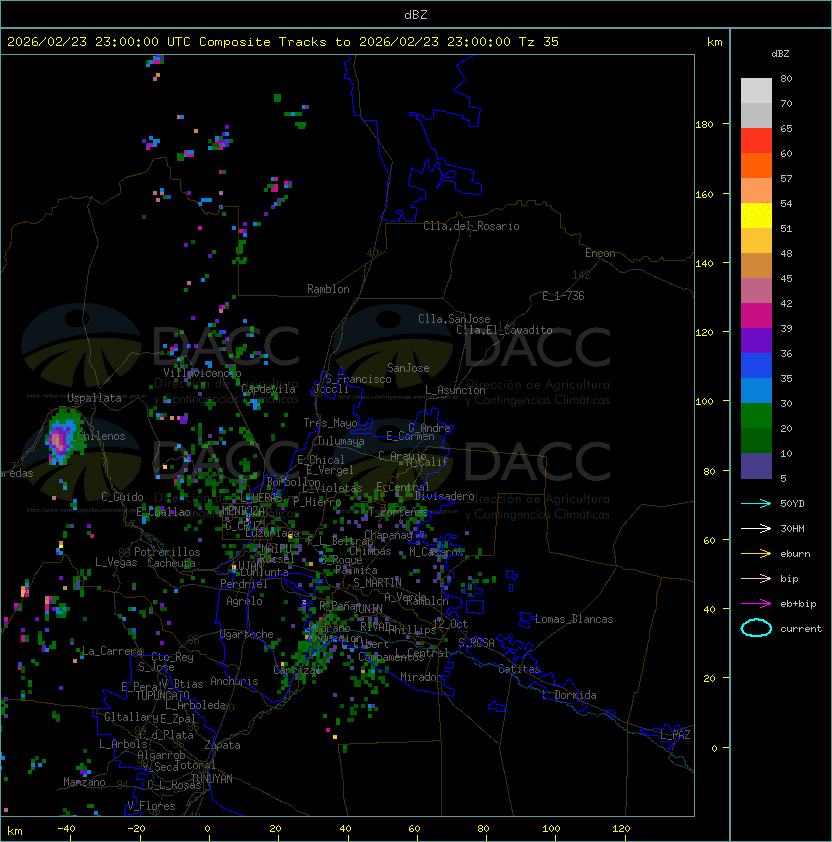Click the 'Lomas_Blancas' map label
This screenshot has height=842, width=832.
coord(574,619)
